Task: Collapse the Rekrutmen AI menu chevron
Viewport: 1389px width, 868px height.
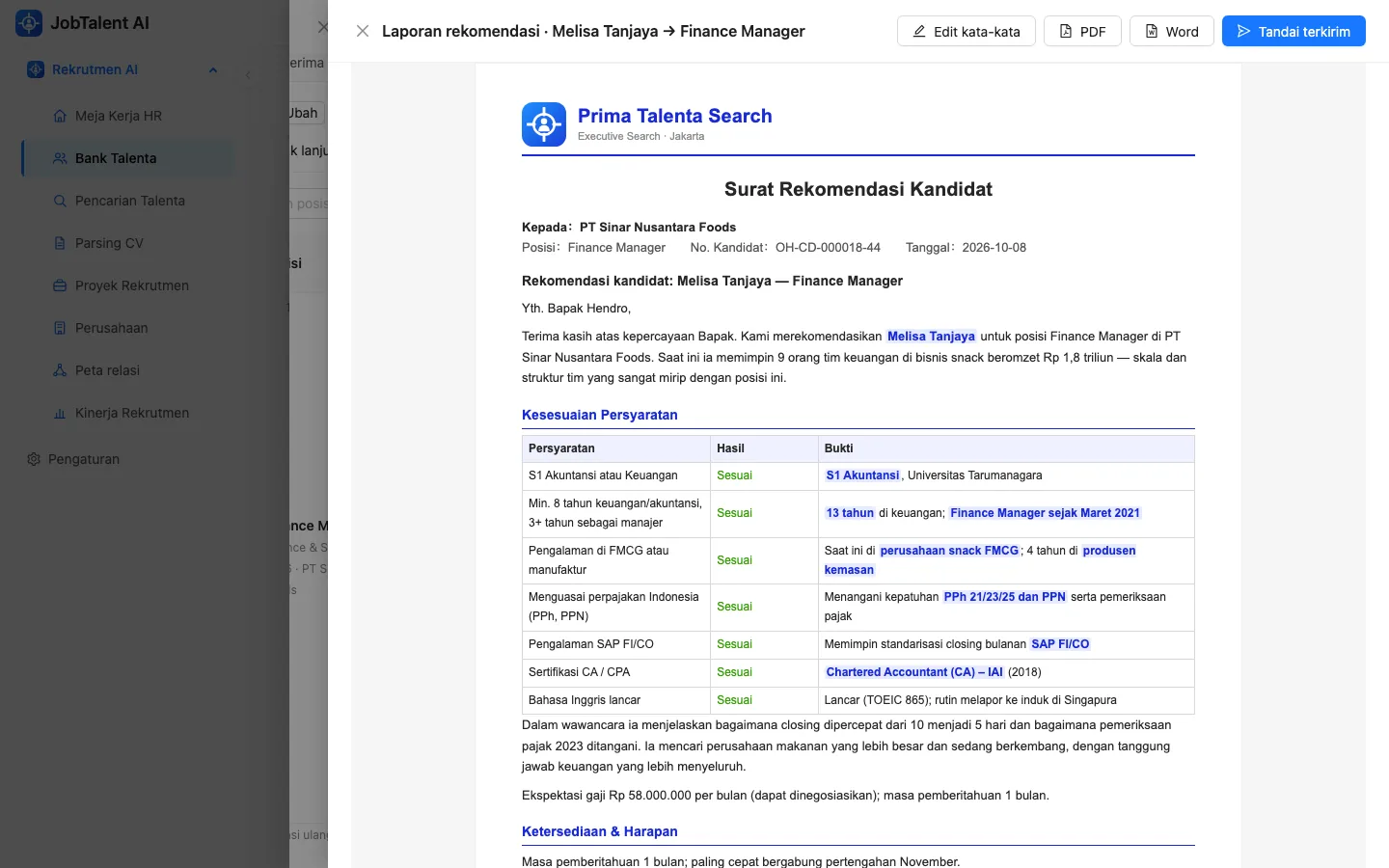Action: coord(213,69)
